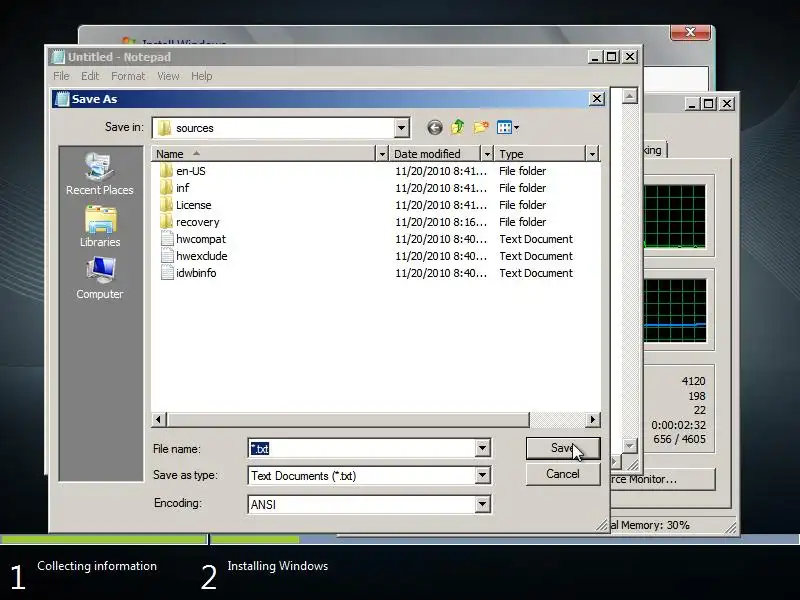Select the en-US folder
Image resolution: width=800 pixels, height=600 pixels.
pyautogui.click(x=190, y=171)
